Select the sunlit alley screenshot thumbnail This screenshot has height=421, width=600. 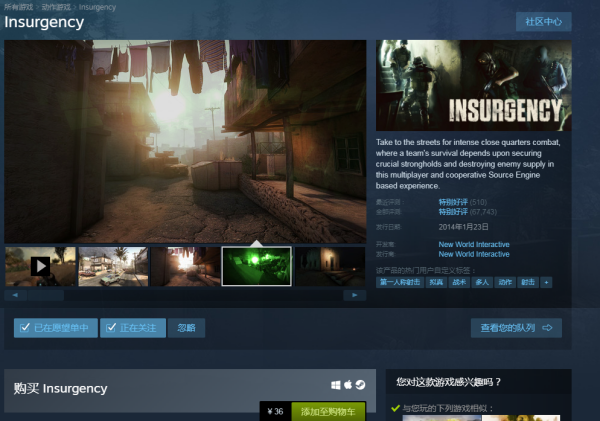186,266
